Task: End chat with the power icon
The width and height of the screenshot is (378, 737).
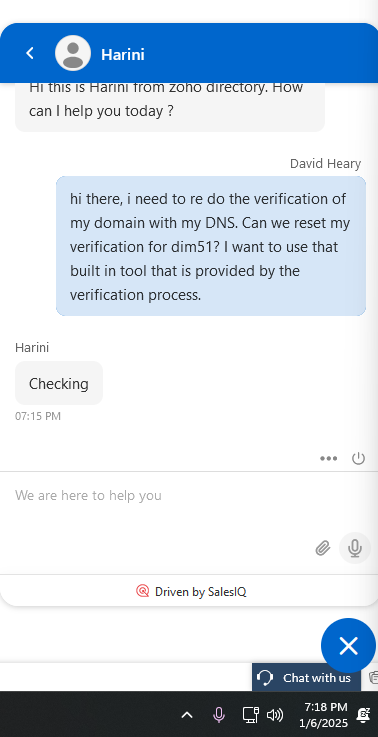Action: click(358, 458)
